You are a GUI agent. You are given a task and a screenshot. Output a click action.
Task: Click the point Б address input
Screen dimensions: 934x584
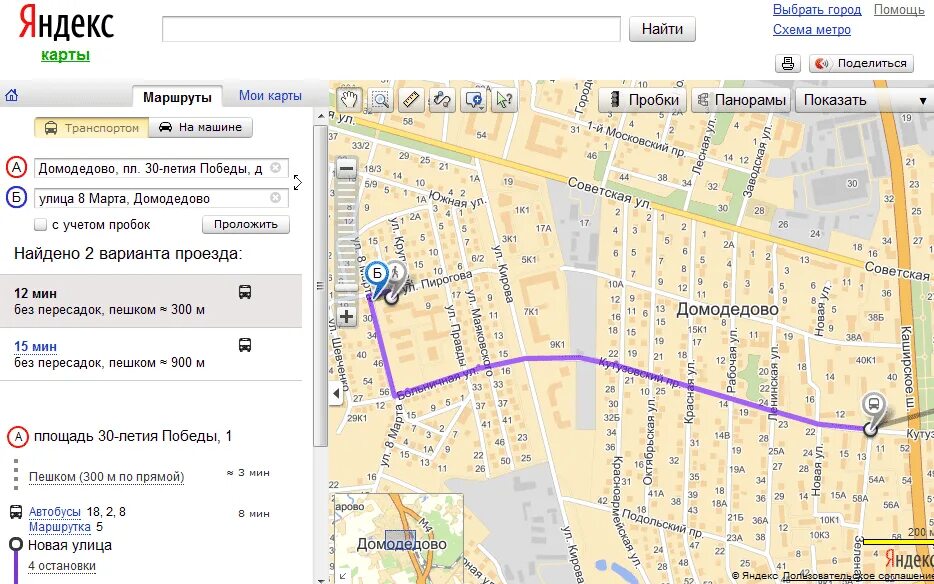click(x=161, y=198)
